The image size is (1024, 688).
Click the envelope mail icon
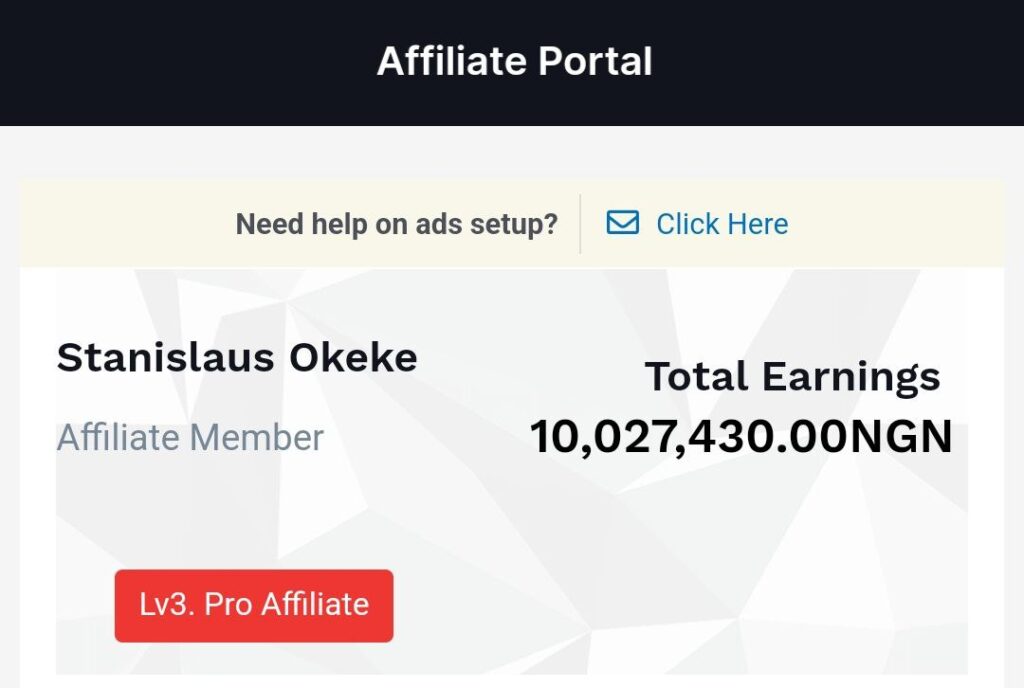(622, 223)
